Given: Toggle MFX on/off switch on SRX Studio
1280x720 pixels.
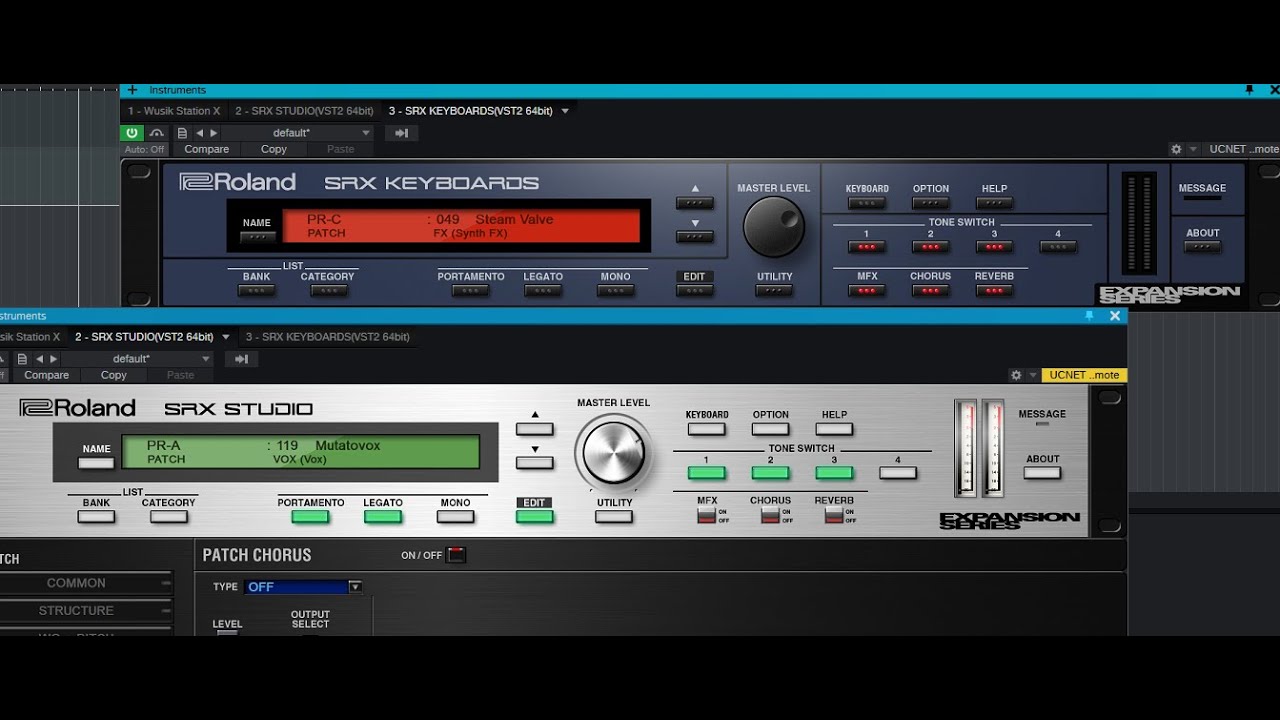Looking at the screenshot, I should tap(707, 516).
